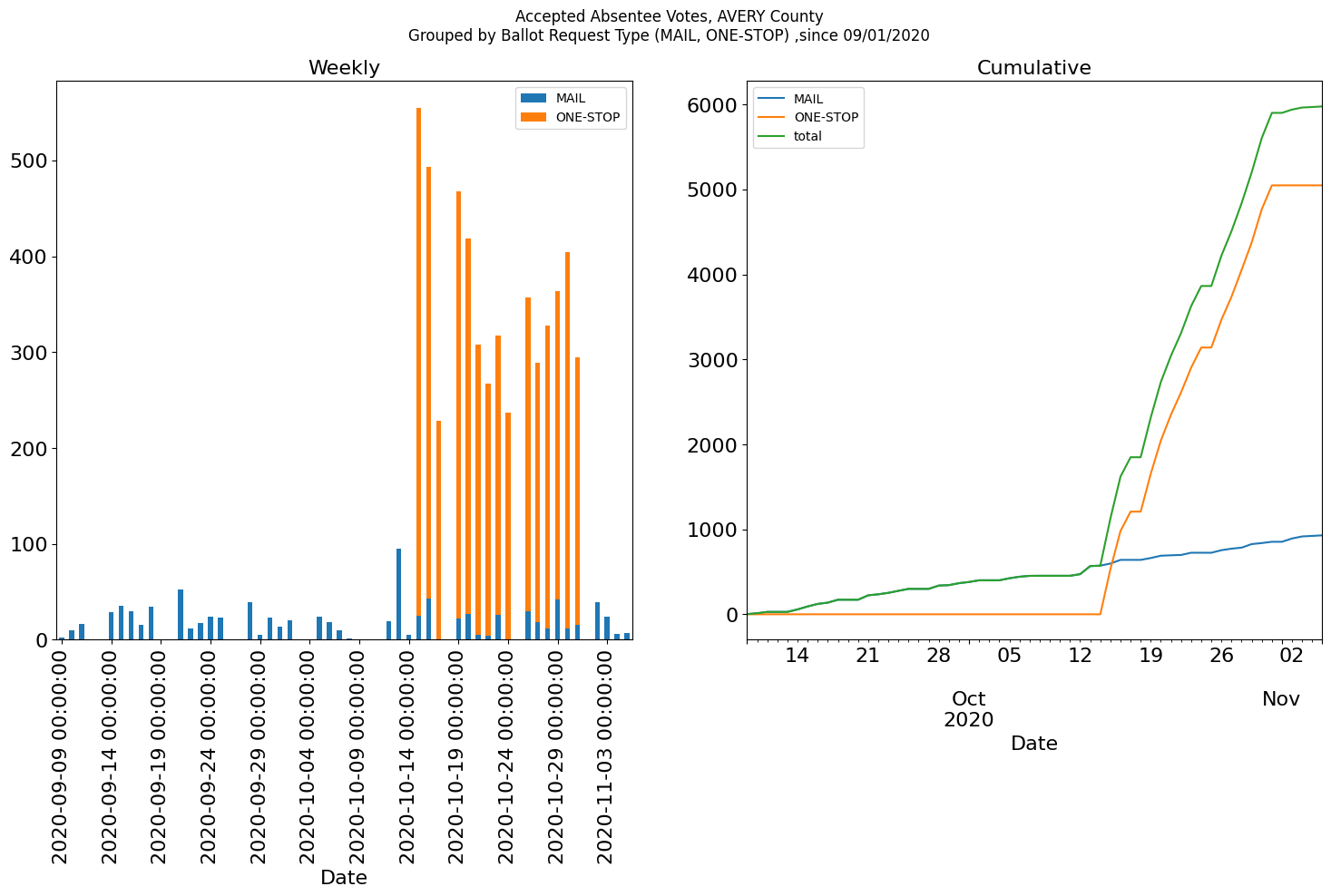The height and width of the screenshot is (896, 1331).
Task: Click the orange ONE-STOP swatch in Weekly legend
Action: (533, 117)
